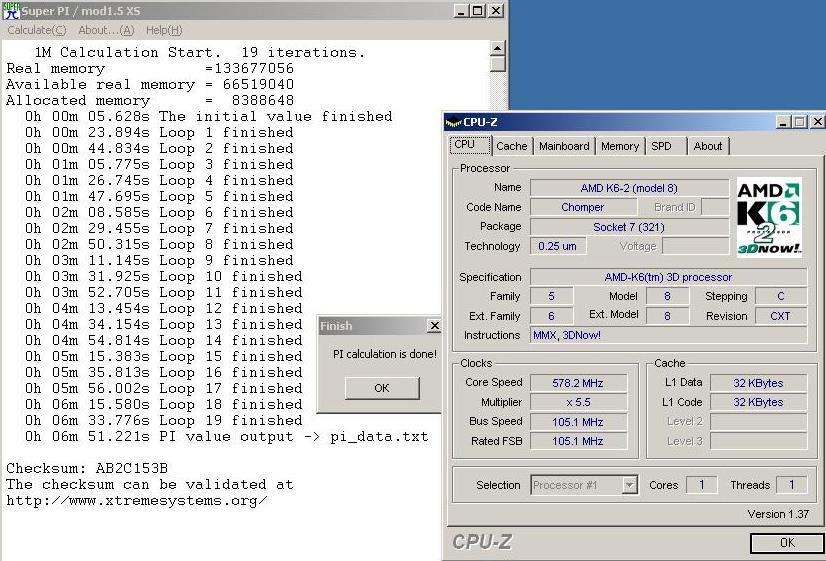The height and width of the screenshot is (561, 826).
Task: Click the processor Name field 'AMD K6-2 (model 8)'
Action: (629, 188)
